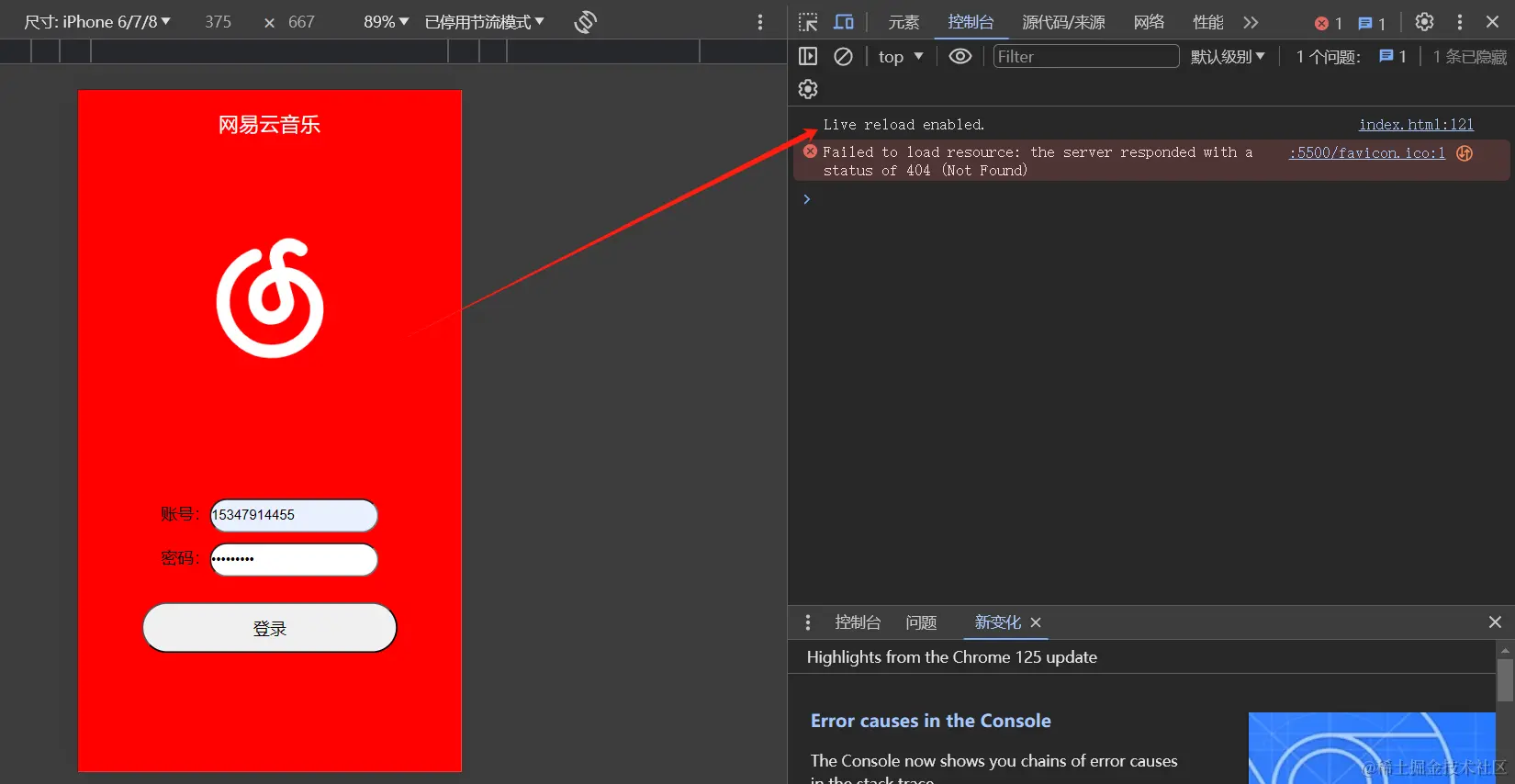Show the console sidebar panel
This screenshot has width=1515, height=784.
click(x=808, y=57)
